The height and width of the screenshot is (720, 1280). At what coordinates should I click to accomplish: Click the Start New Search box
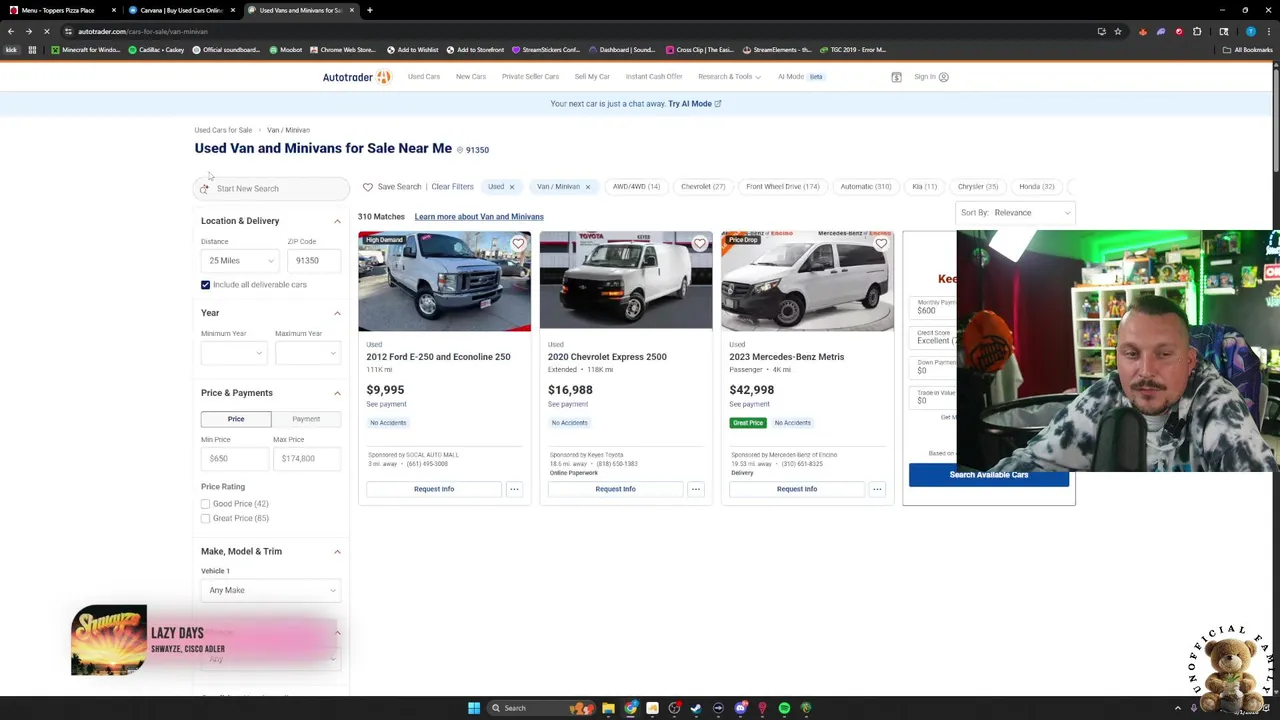[272, 188]
